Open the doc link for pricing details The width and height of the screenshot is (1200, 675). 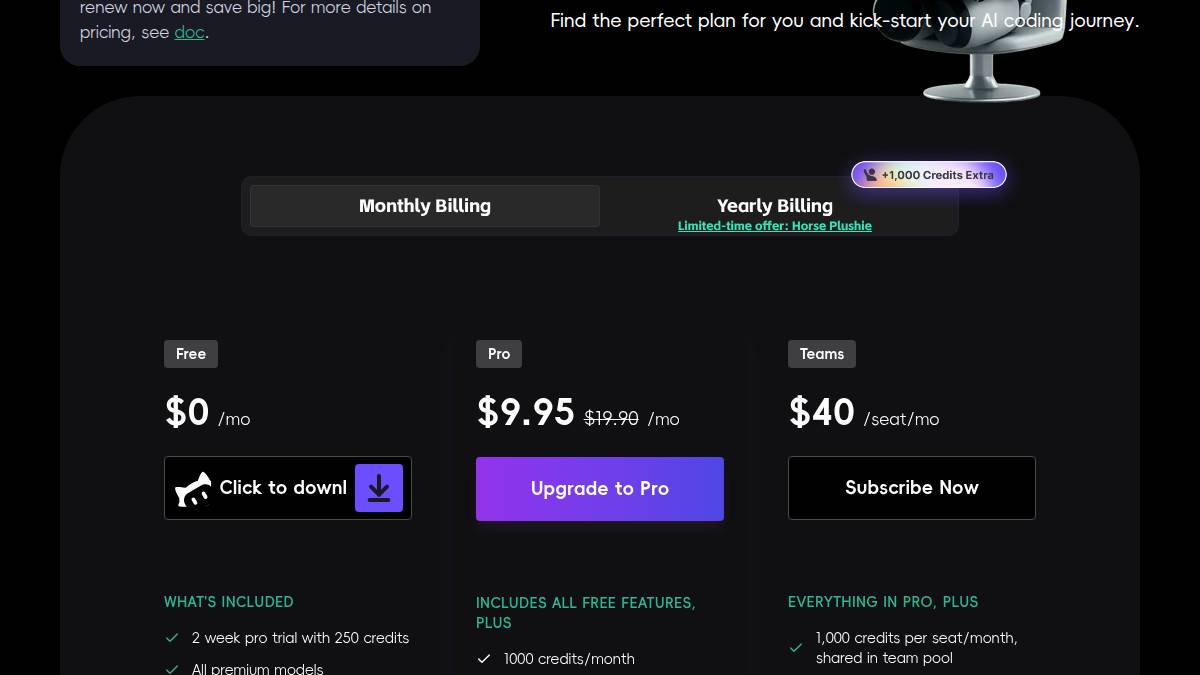pyautogui.click(x=190, y=32)
